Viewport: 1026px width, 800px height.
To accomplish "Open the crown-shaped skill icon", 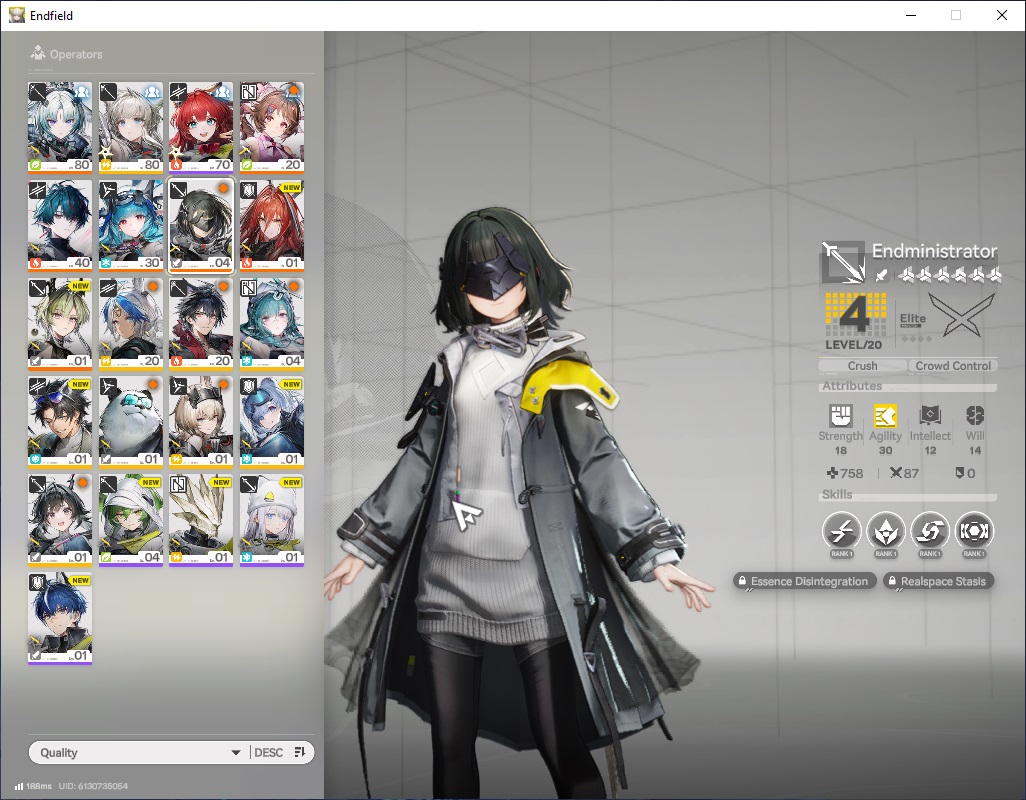I will point(886,530).
